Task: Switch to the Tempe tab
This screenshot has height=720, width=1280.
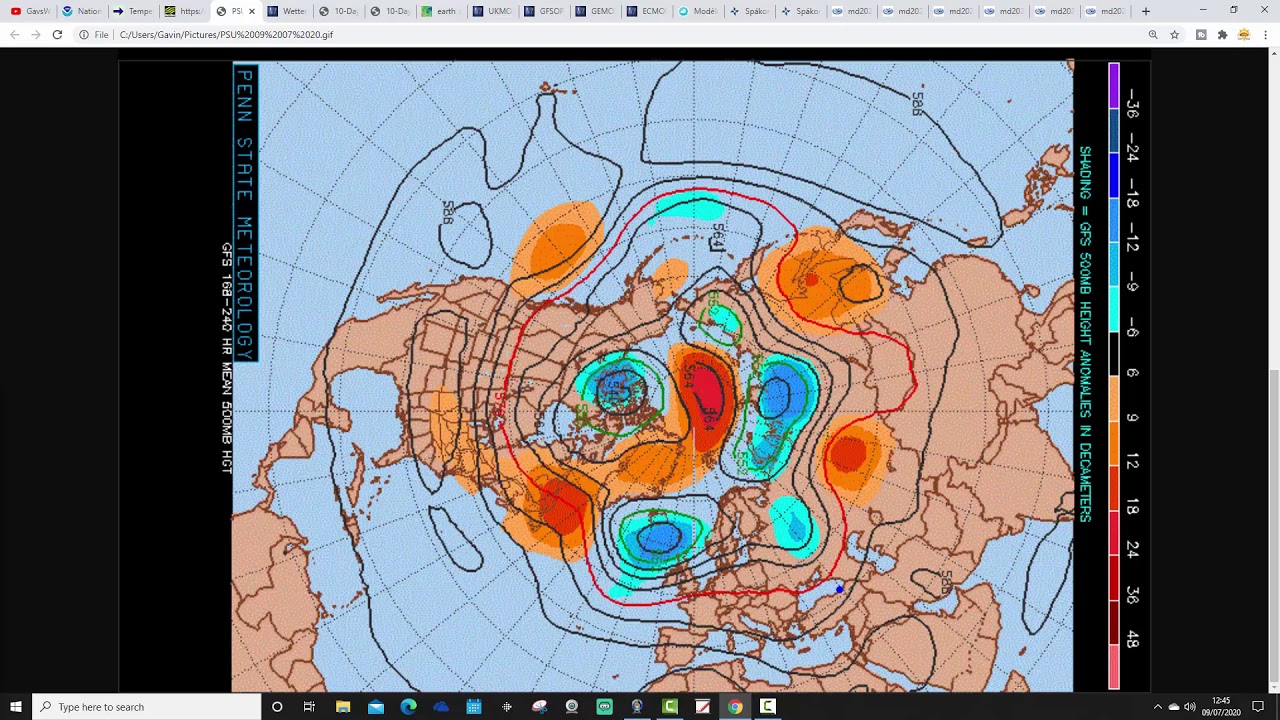Action: pos(133,11)
